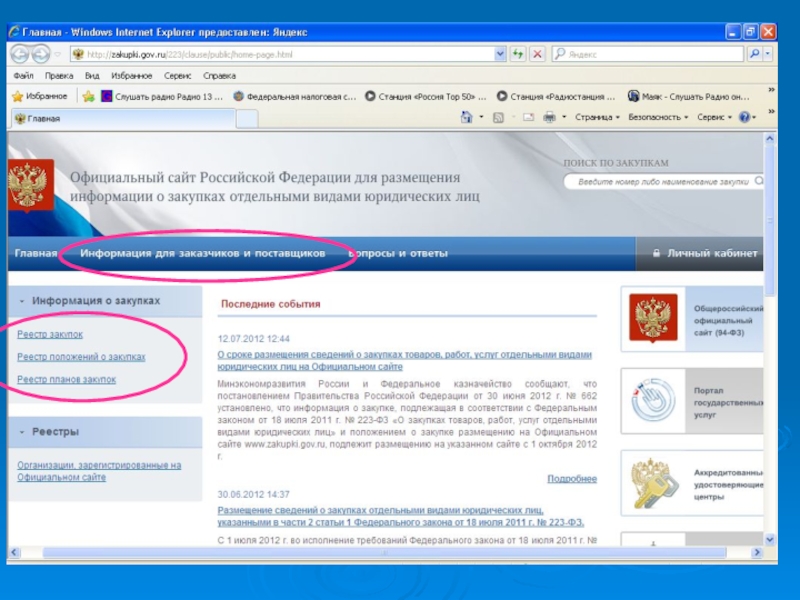Open the Реестр планов закупок link
This screenshot has height=600, width=800.
coord(66,379)
